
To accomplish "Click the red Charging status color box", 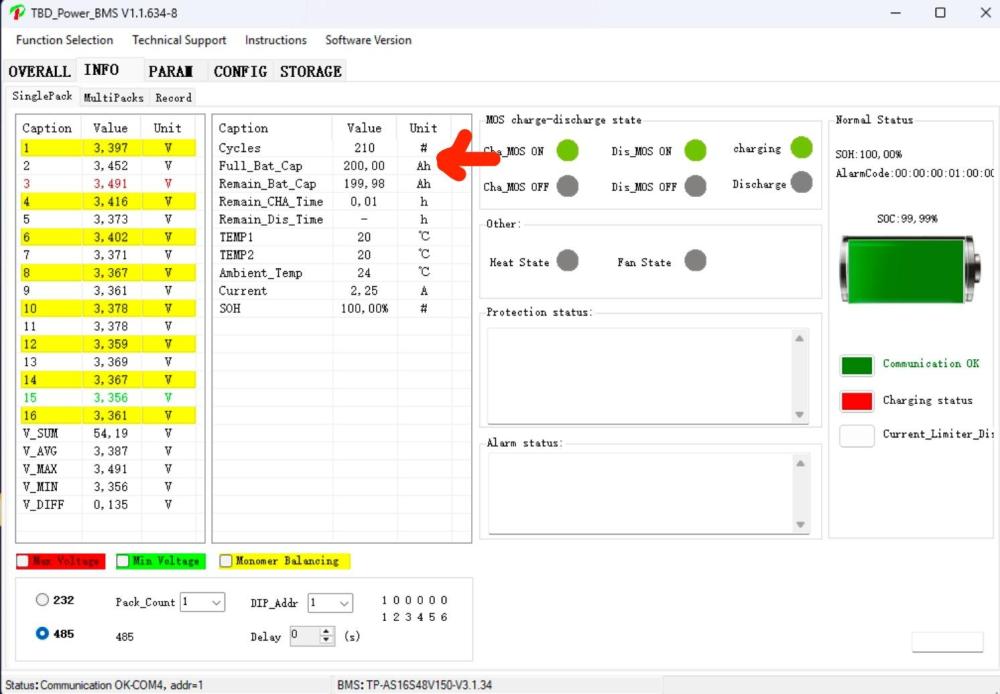I will (857, 401).
